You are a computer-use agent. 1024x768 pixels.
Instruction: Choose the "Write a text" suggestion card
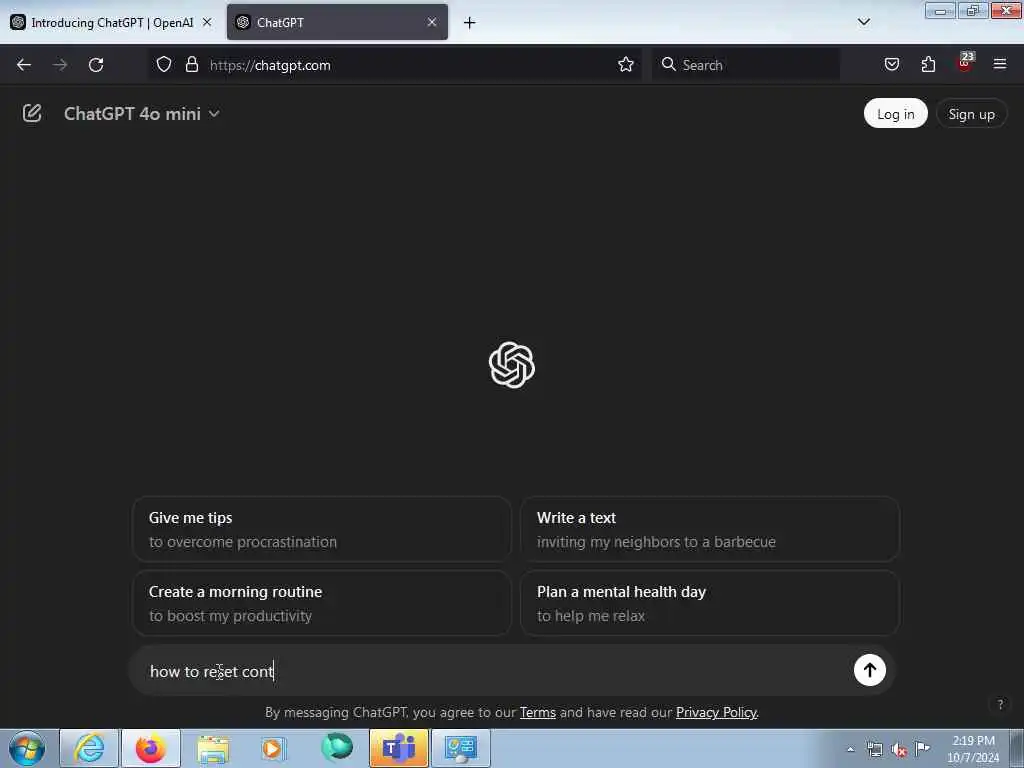click(x=710, y=529)
